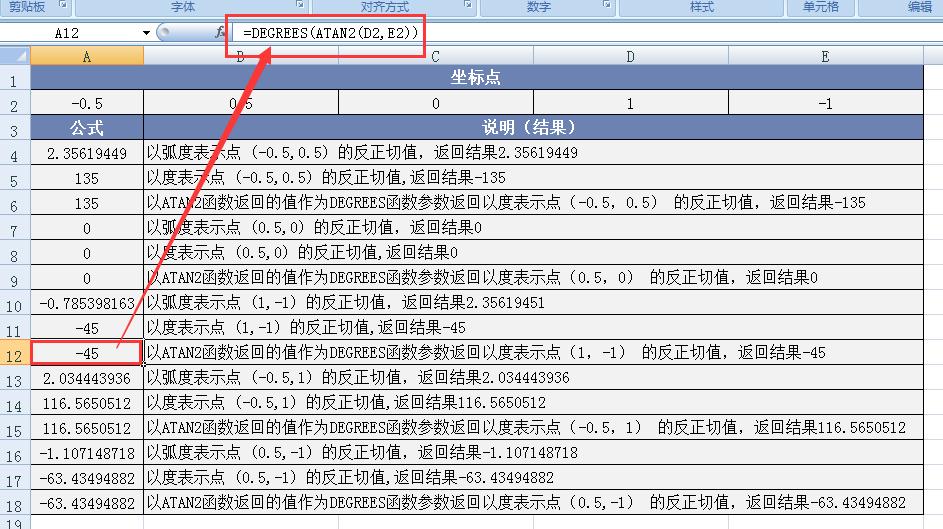Select cell A18 showing -63.43494882
Viewport: 943px width, 529px height.
(x=87, y=503)
